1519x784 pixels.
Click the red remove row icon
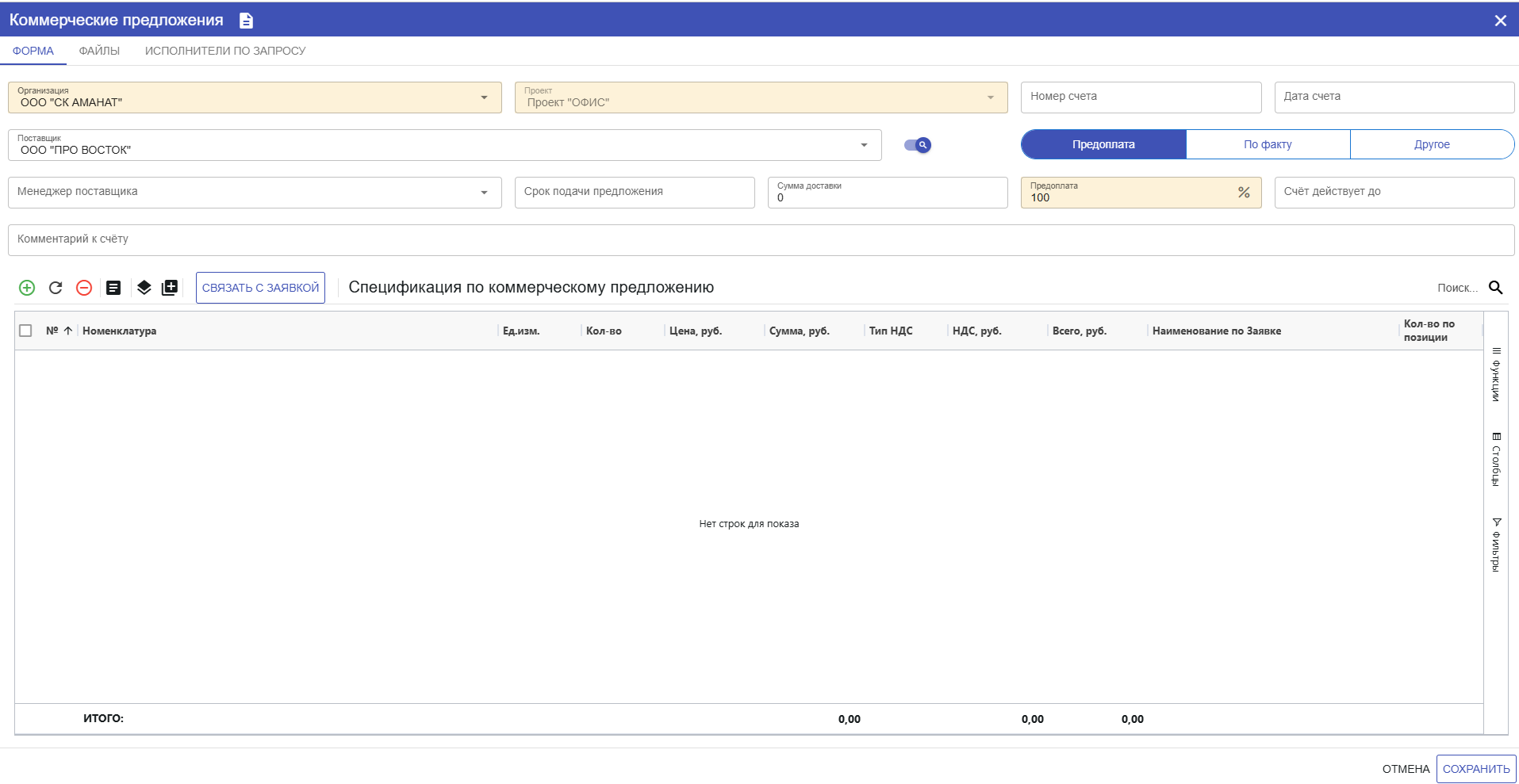[x=84, y=288]
